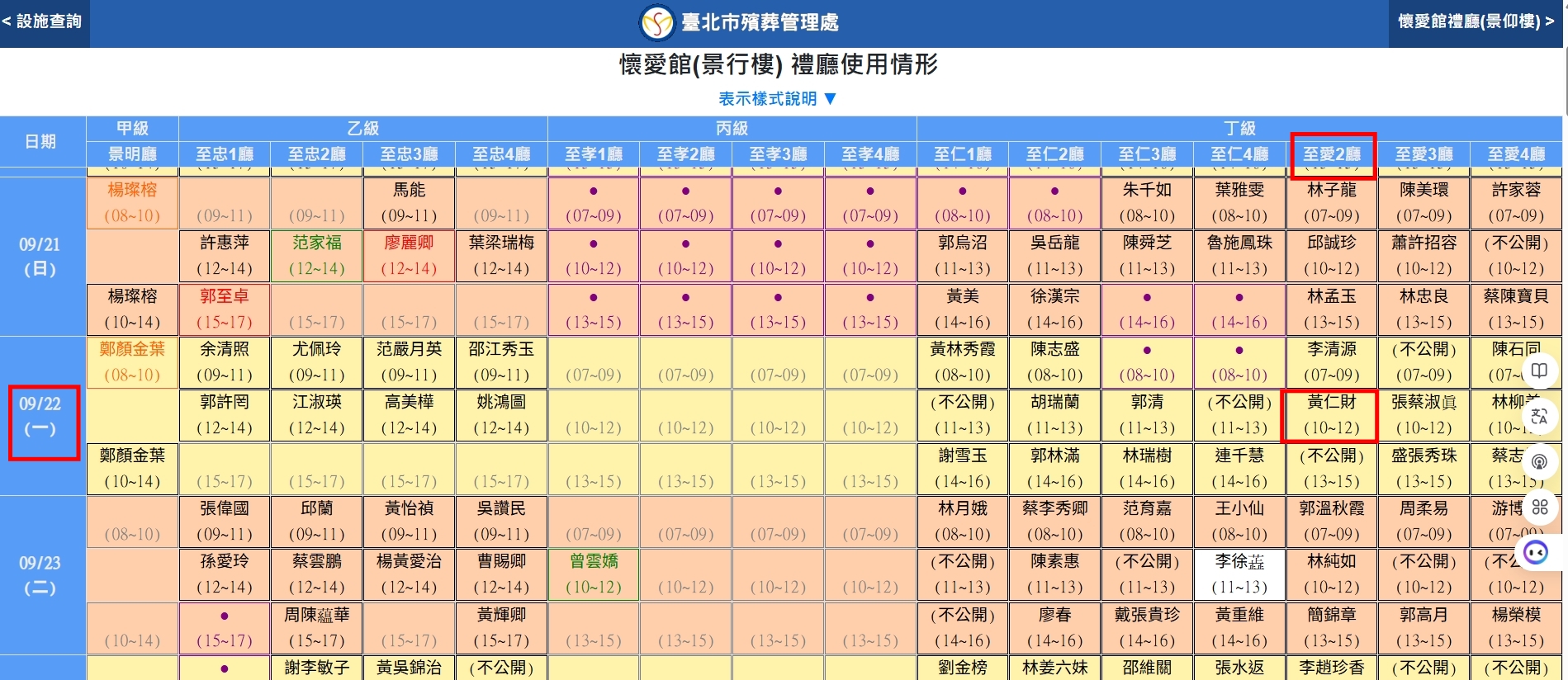Open the red 廖麗卿 (12~14) entry
1568x680 pixels.
tap(409, 256)
